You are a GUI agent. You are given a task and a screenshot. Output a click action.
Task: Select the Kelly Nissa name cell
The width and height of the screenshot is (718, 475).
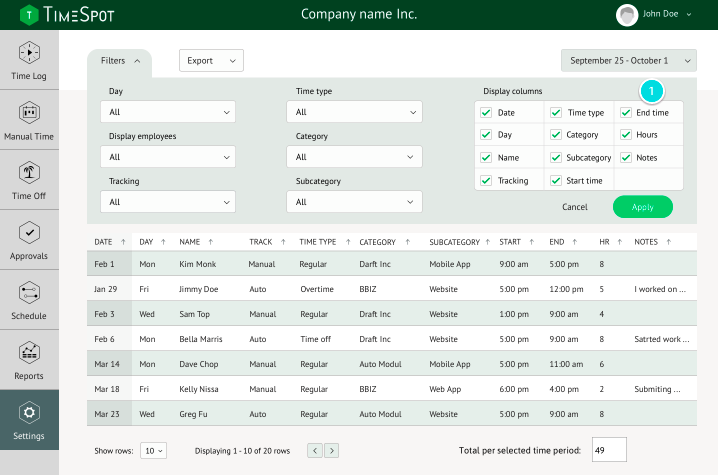[199, 389]
